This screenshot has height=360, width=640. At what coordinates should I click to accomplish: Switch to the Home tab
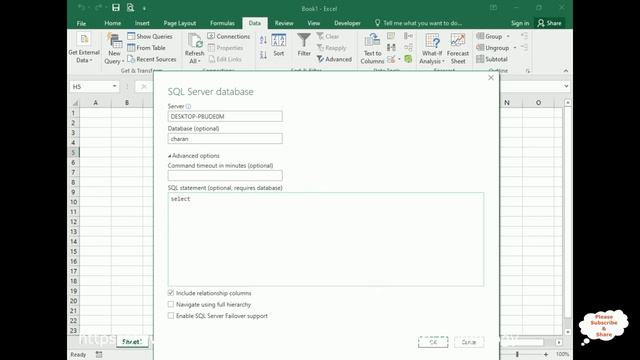113,23
